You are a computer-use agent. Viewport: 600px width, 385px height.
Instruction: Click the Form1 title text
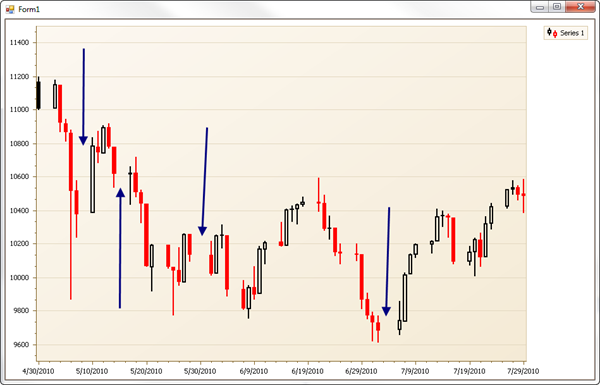[29, 9]
